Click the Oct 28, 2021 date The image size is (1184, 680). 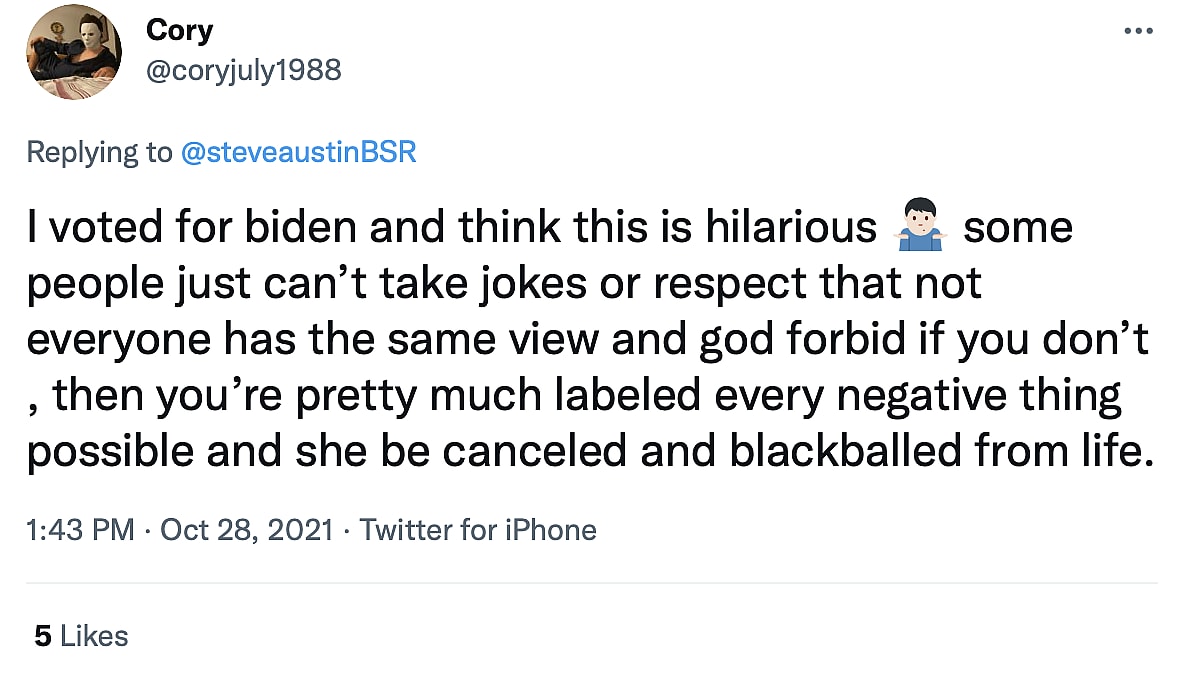(x=244, y=529)
